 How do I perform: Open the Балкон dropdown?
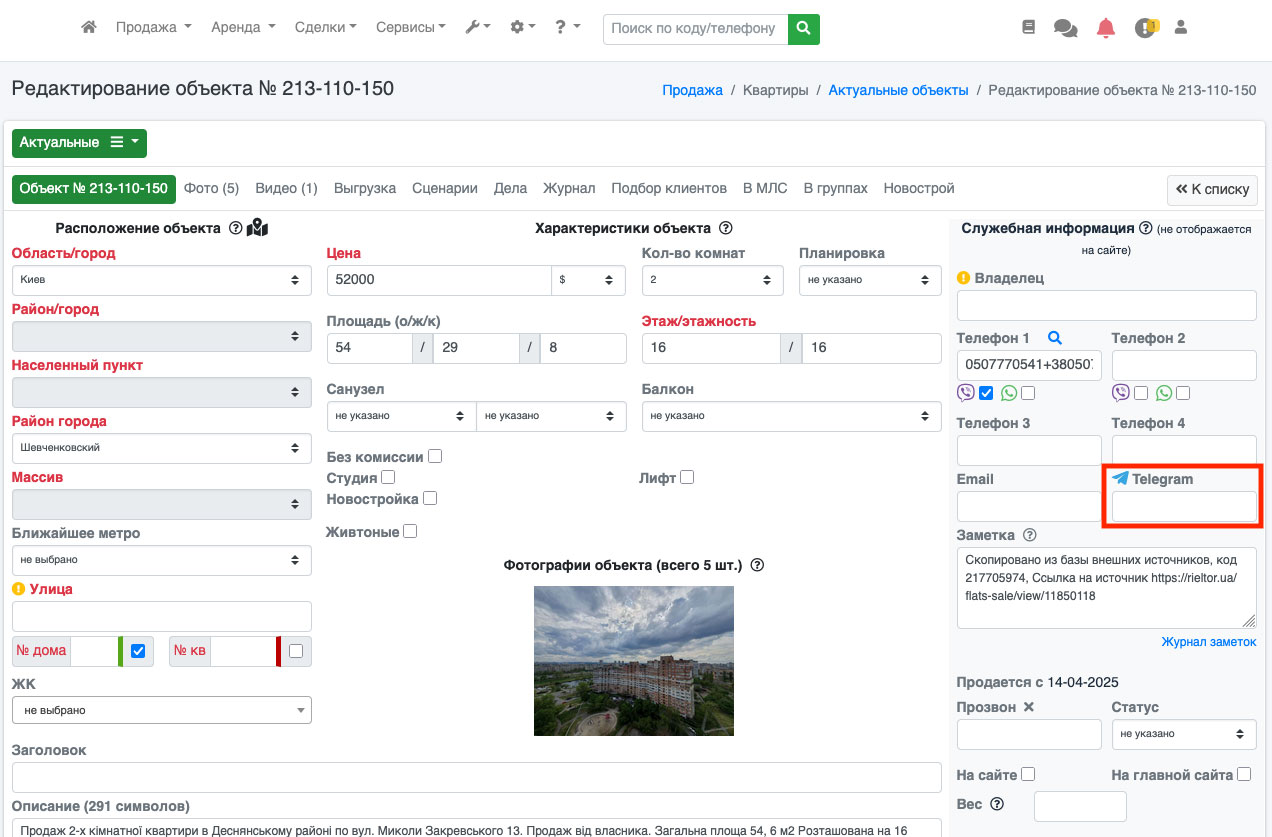pyautogui.click(x=791, y=416)
